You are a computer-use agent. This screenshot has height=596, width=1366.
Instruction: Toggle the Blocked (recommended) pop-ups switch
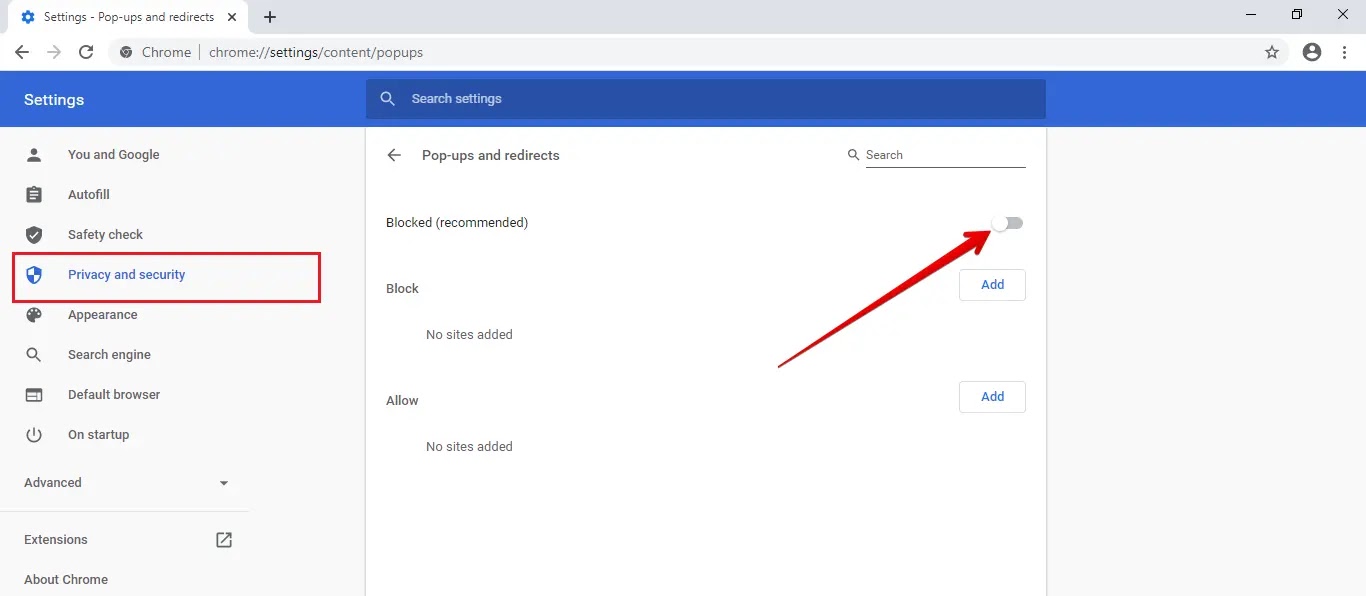coord(1008,223)
